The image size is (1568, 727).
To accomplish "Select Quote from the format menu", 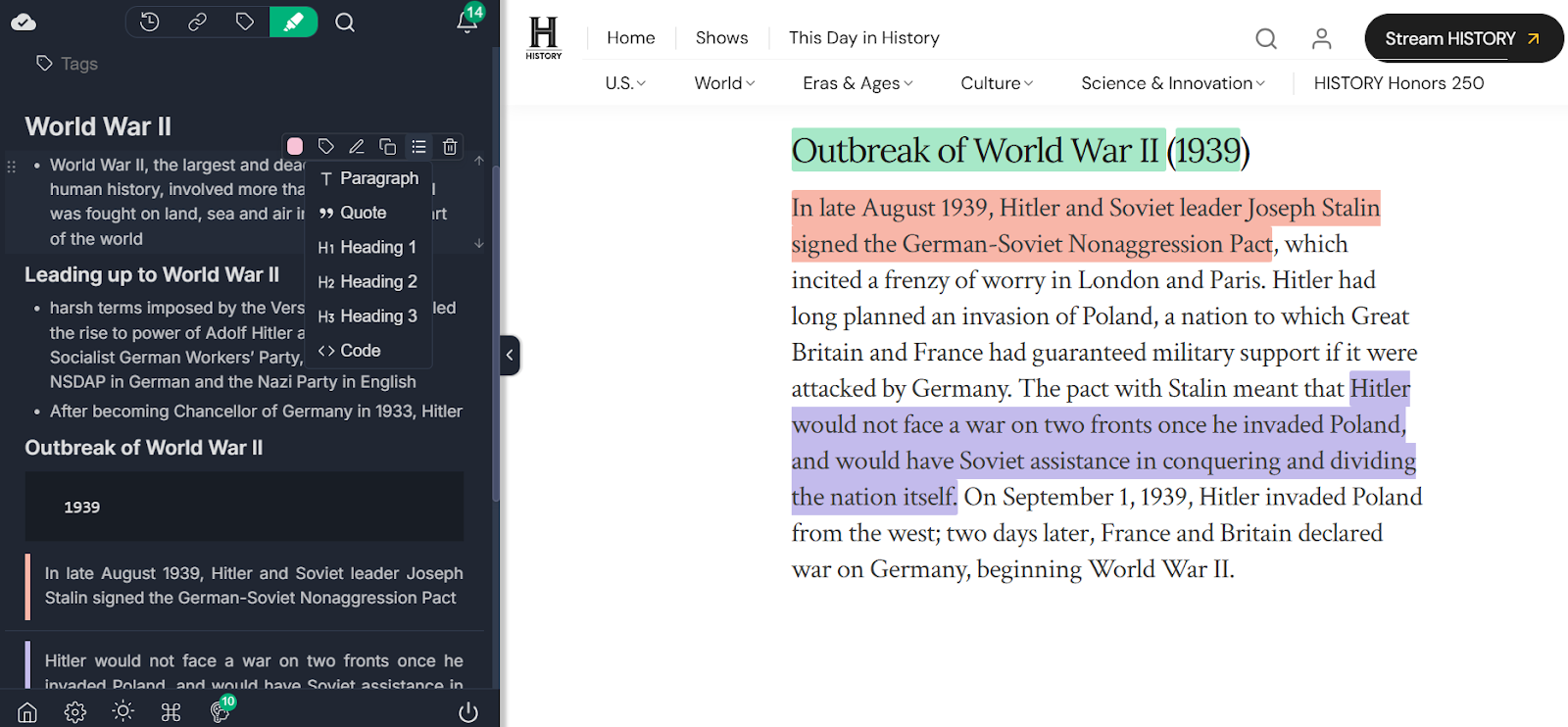I will 368,213.
